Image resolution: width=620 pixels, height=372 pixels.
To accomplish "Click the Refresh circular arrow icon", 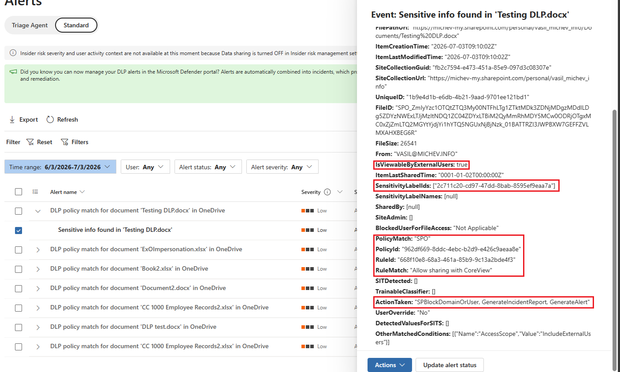I will click(x=50, y=119).
